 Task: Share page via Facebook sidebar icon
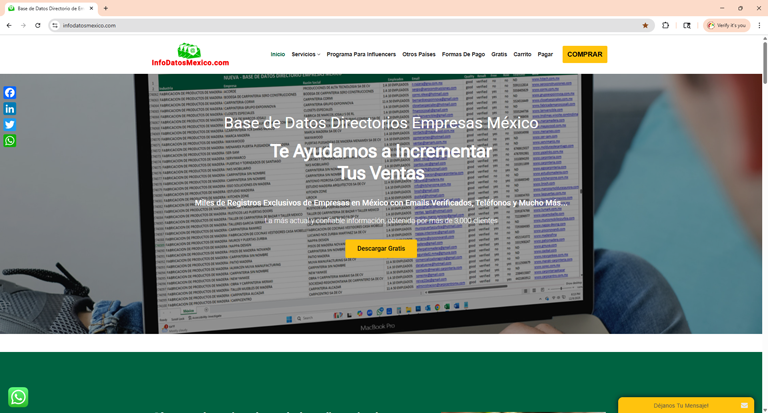click(9, 93)
